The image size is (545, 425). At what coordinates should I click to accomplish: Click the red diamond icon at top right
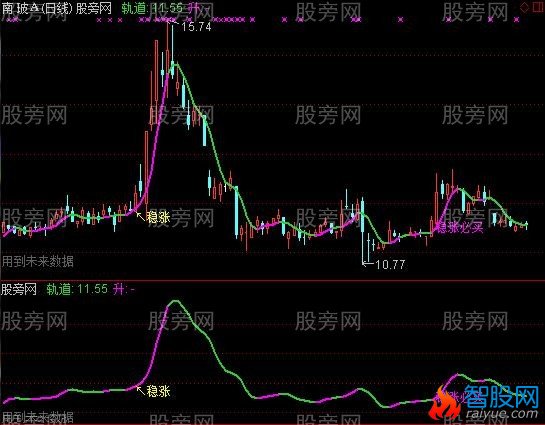tap(524, 8)
